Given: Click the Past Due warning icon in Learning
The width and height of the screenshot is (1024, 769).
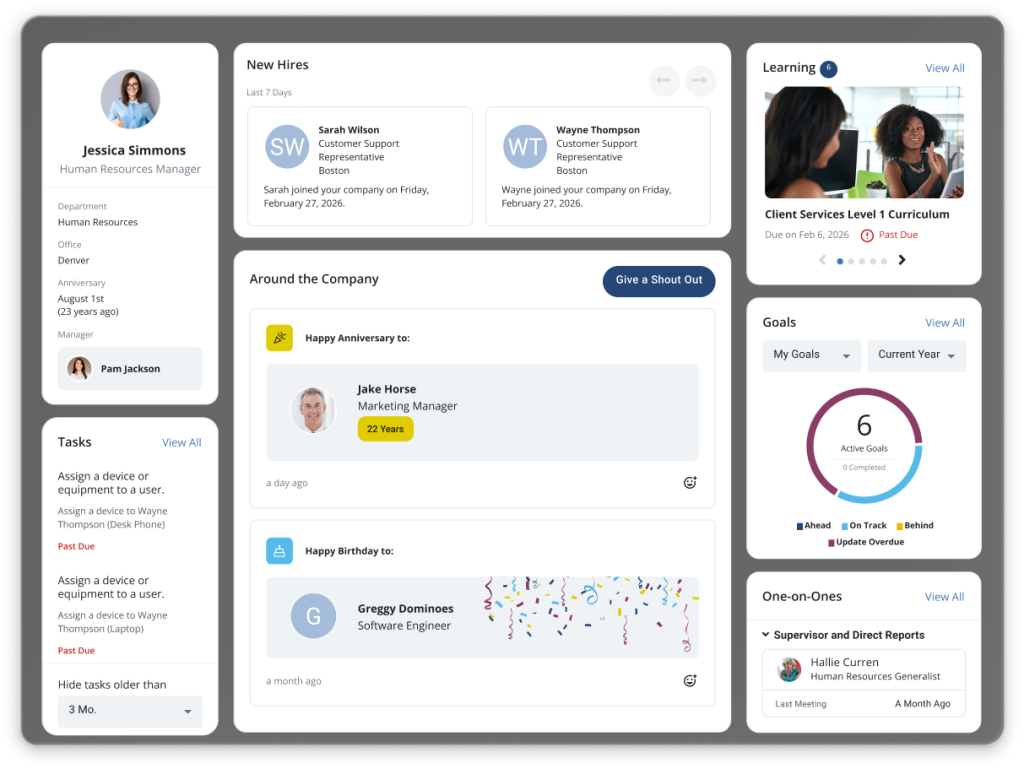Looking at the screenshot, I should (867, 235).
